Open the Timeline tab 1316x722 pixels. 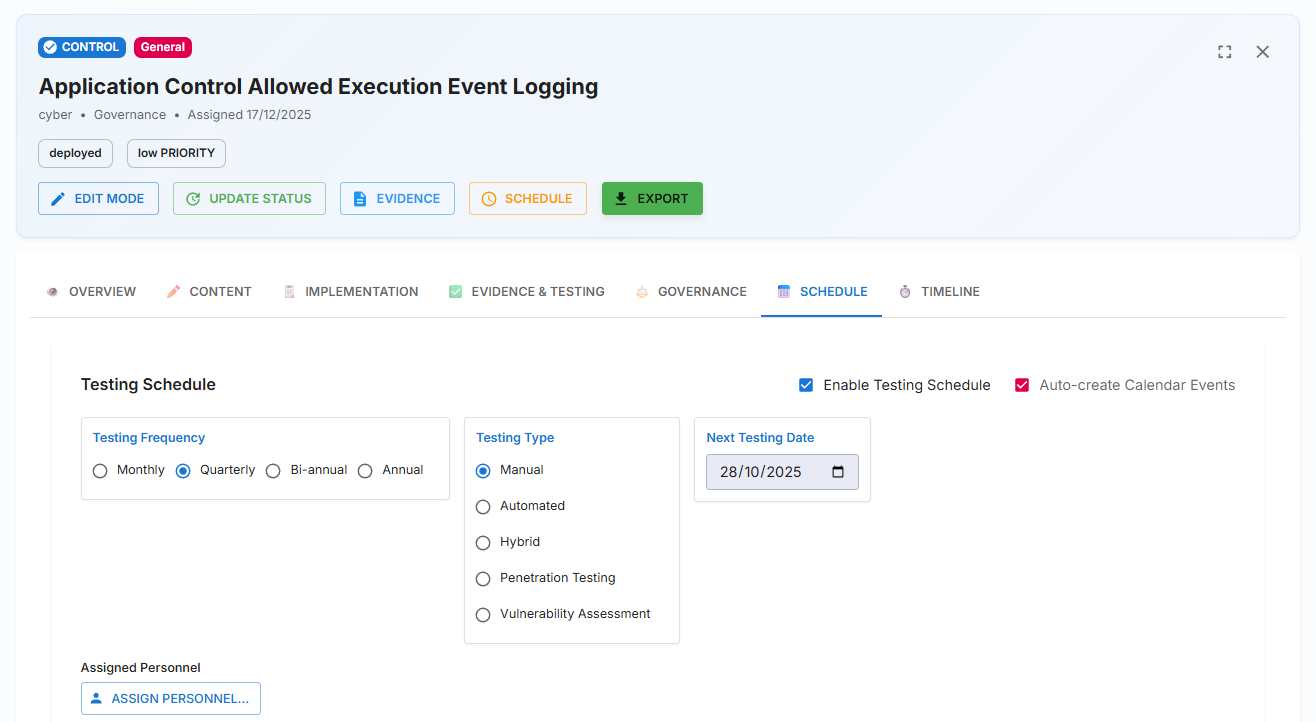(x=939, y=292)
